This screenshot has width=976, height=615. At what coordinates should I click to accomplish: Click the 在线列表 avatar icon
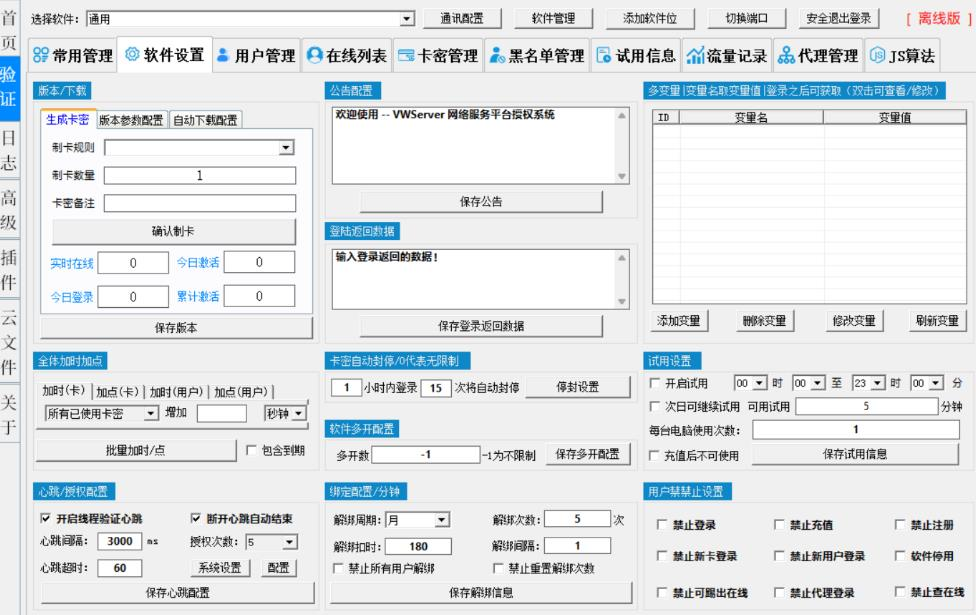[315, 56]
